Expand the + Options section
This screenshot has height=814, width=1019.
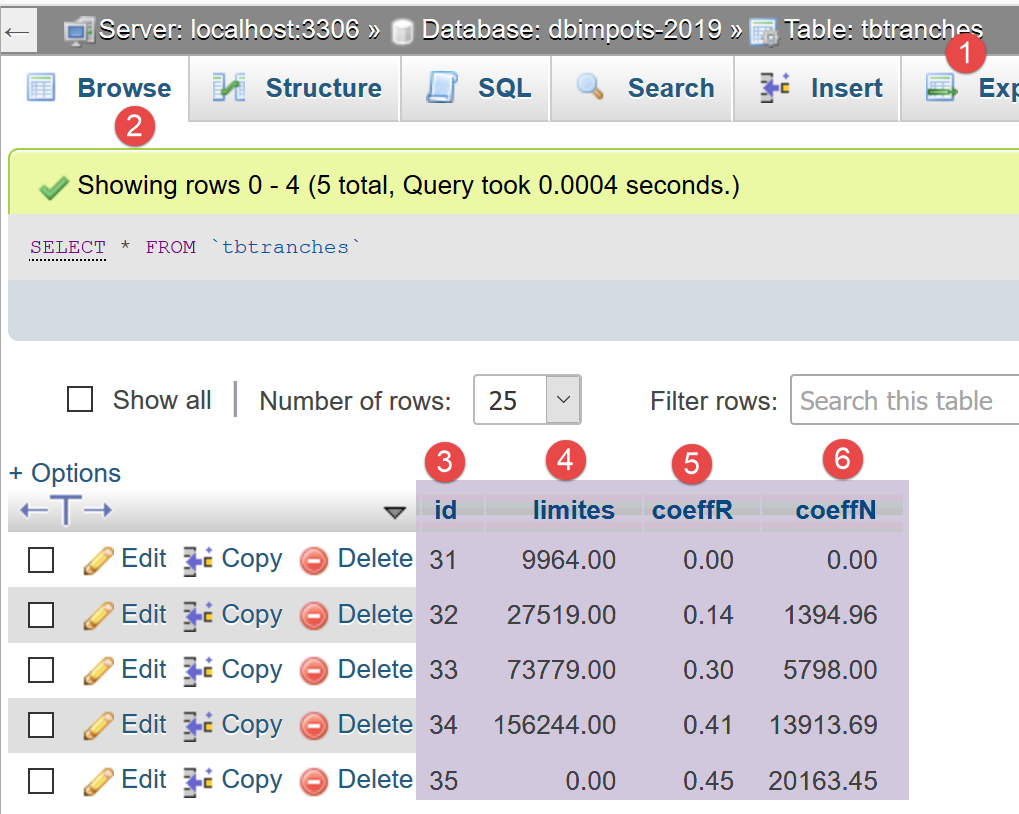point(65,473)
